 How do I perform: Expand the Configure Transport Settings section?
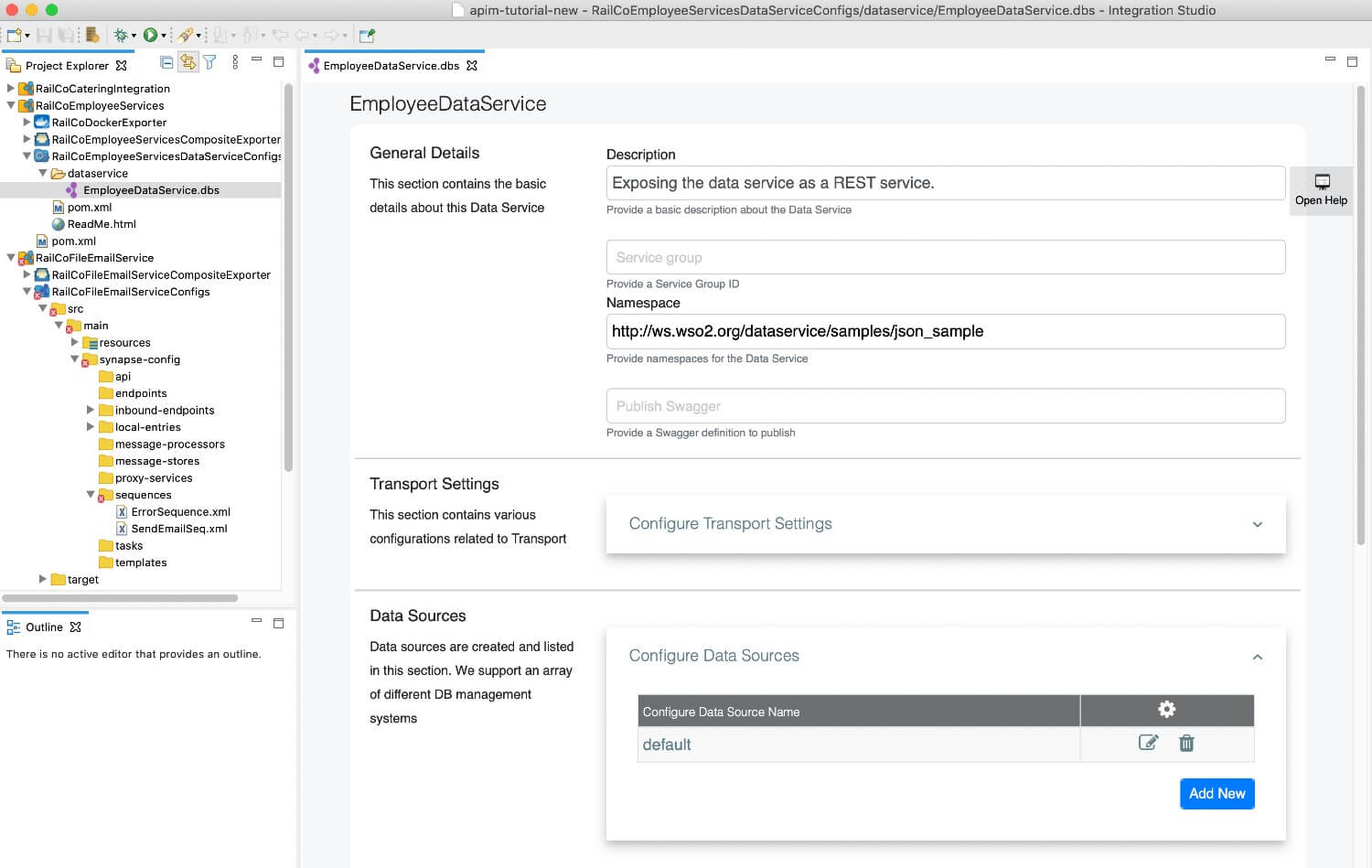pyautogui.click(x=1258, y=524)
